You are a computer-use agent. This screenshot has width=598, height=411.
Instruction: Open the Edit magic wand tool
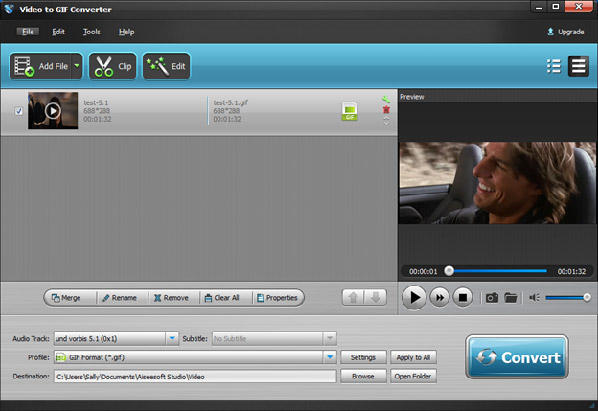167,66
